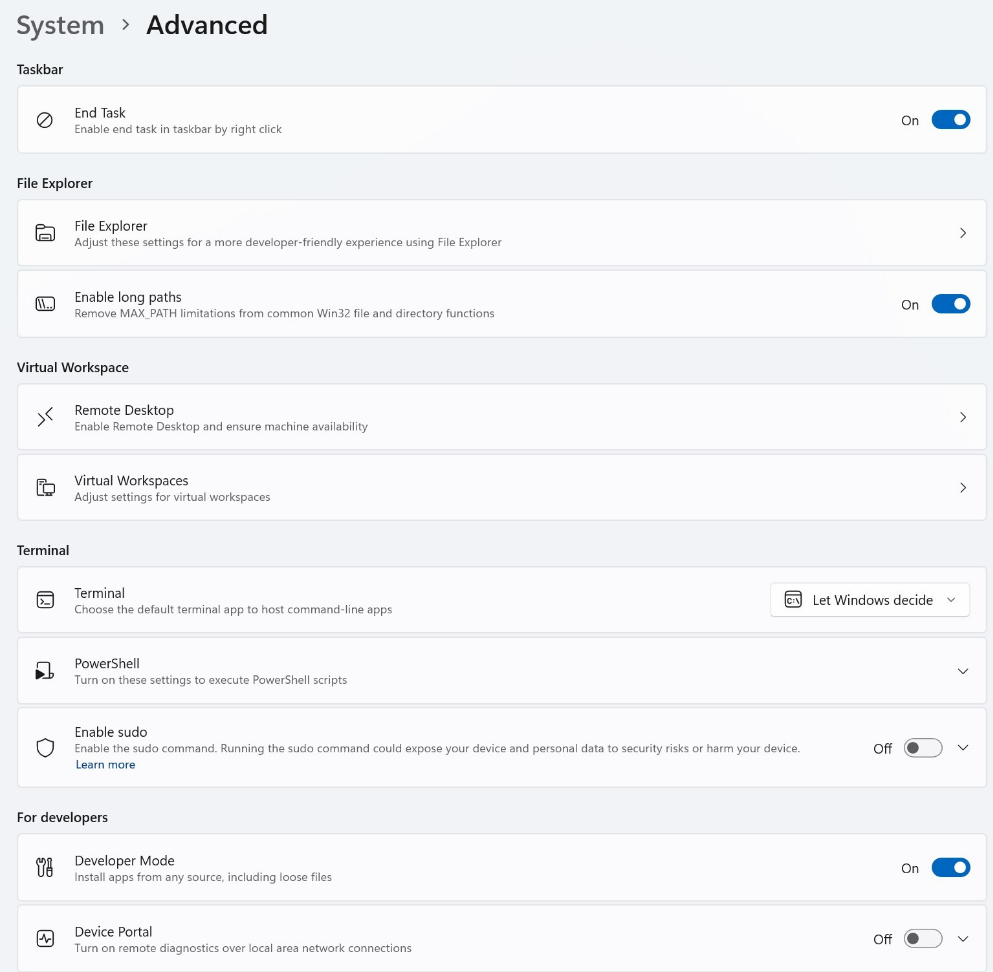Turn off the End Task toggle
Image resolution: width=993 pixels, height=972 pixels.
(950, 120)
